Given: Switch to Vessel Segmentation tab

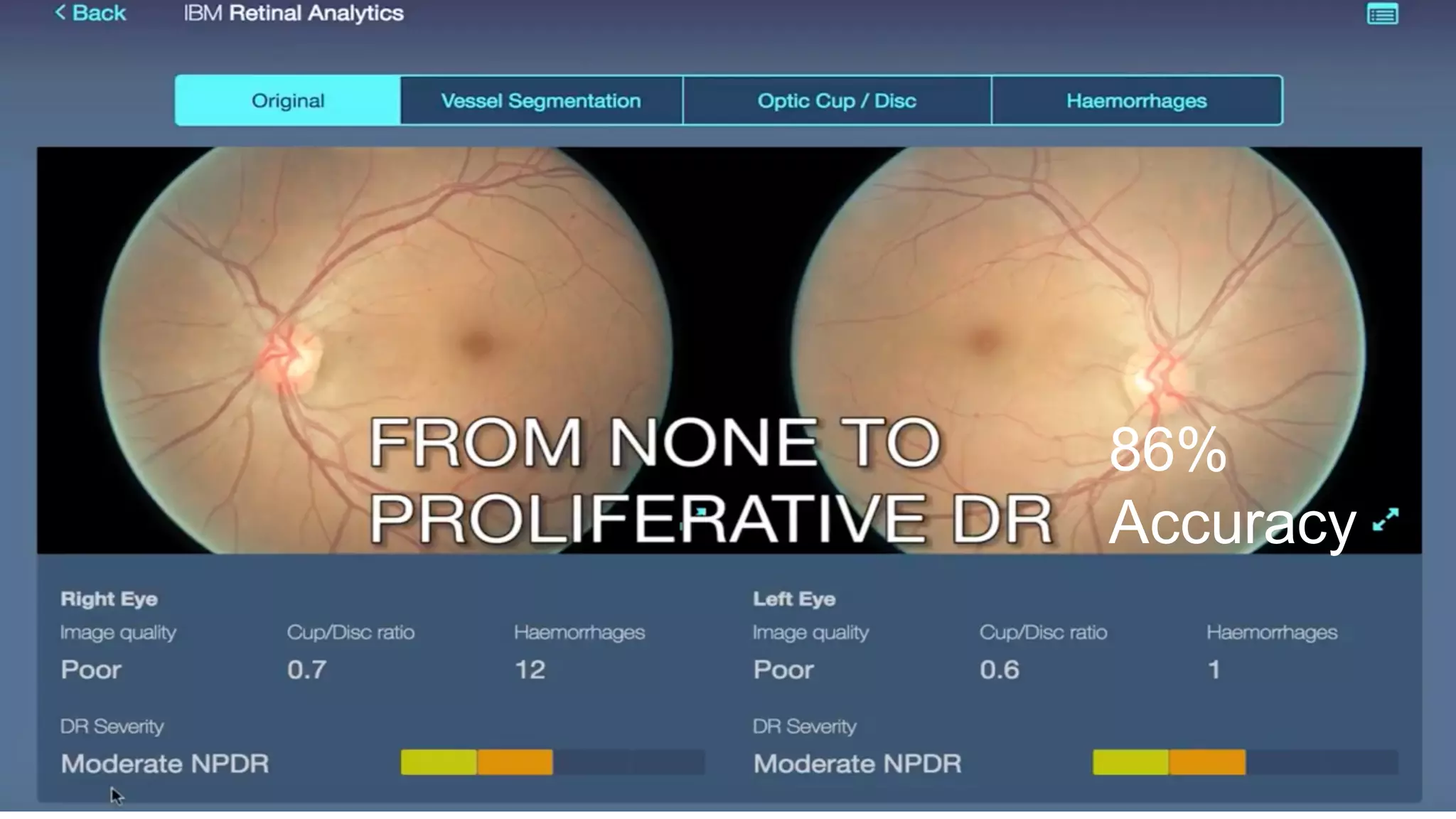Looking at the screenshot, I should (x=541, y=101).
